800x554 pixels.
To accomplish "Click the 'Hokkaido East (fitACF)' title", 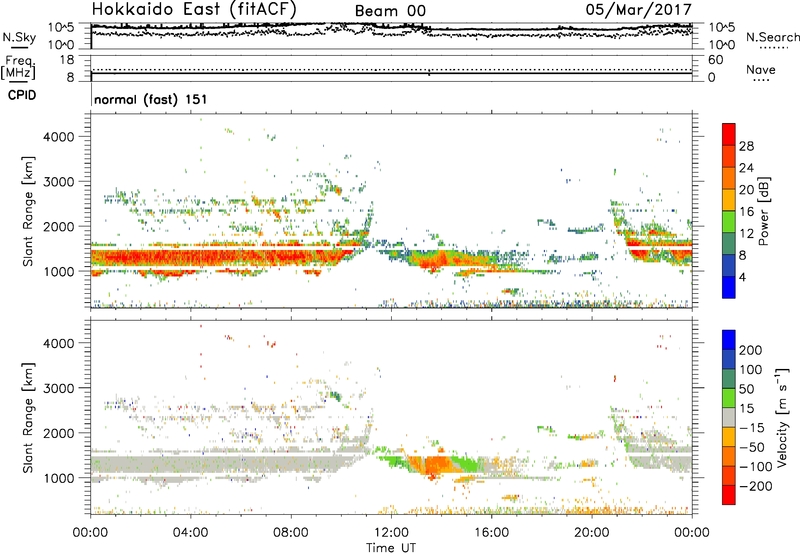I will [x=194, y=9].
